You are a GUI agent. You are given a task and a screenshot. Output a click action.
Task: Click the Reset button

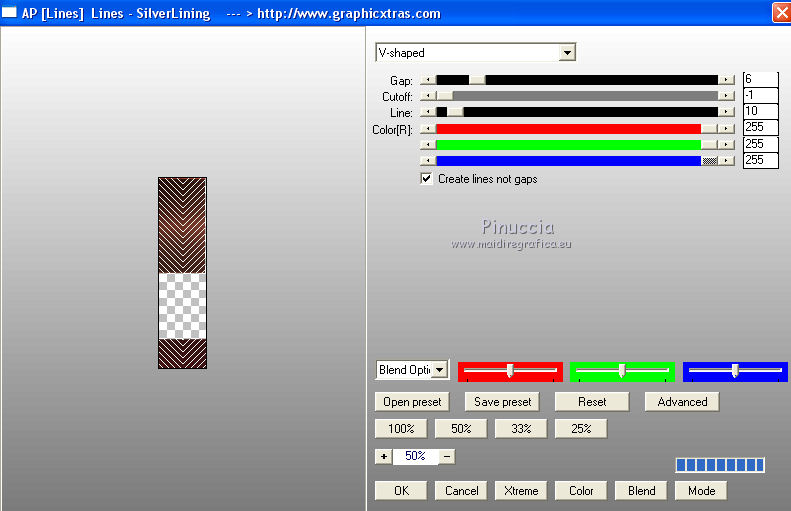[x=592, y=402]
